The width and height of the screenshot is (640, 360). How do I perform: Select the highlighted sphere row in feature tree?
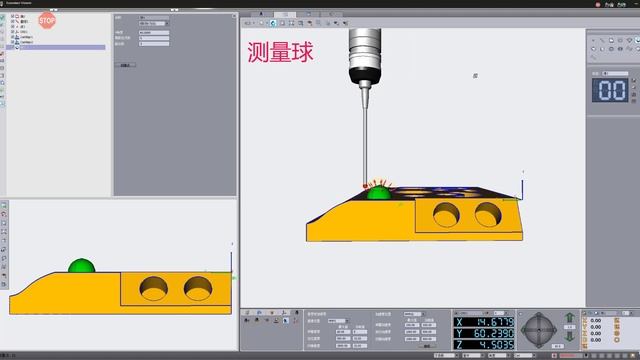(56, 47)
